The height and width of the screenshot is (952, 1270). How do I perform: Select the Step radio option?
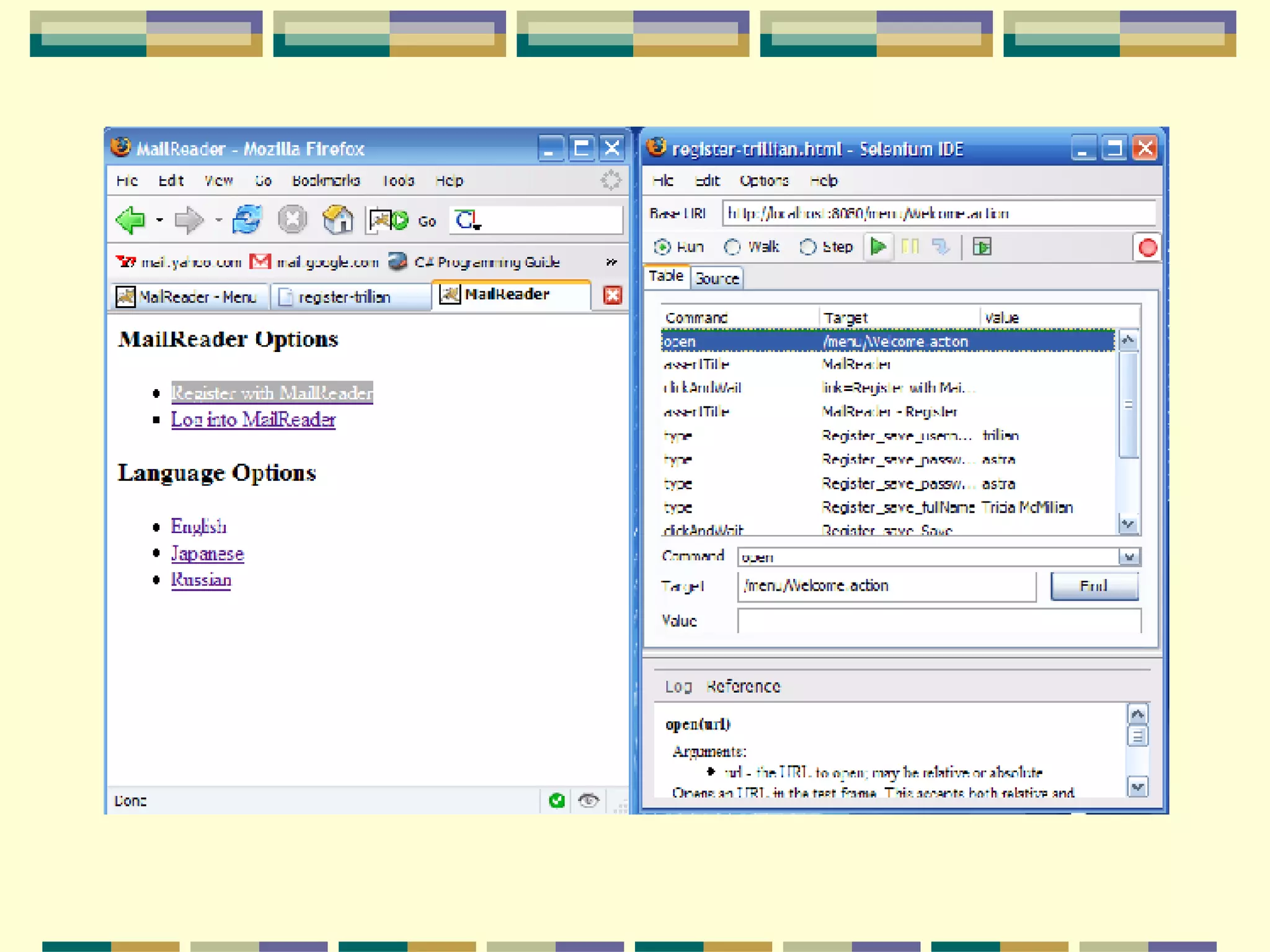point(807,247)
